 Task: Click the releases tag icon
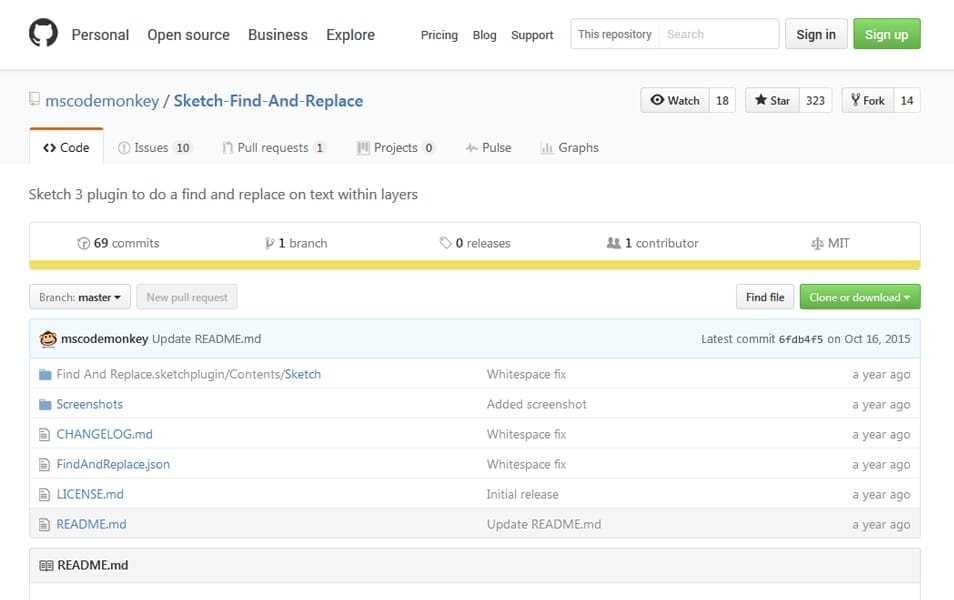pyautogui.click(x=444, y=242)
